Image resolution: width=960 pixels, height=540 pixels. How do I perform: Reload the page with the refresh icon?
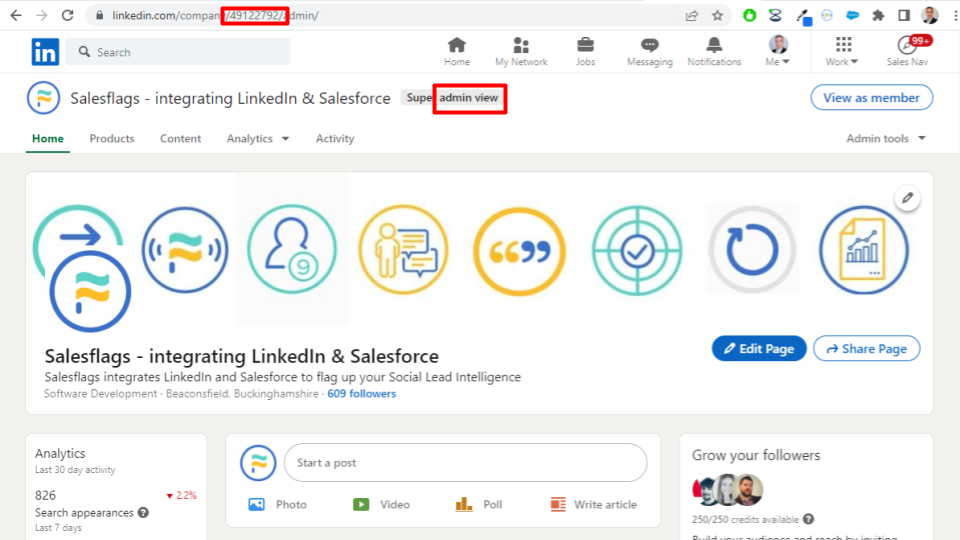(67, 15)
